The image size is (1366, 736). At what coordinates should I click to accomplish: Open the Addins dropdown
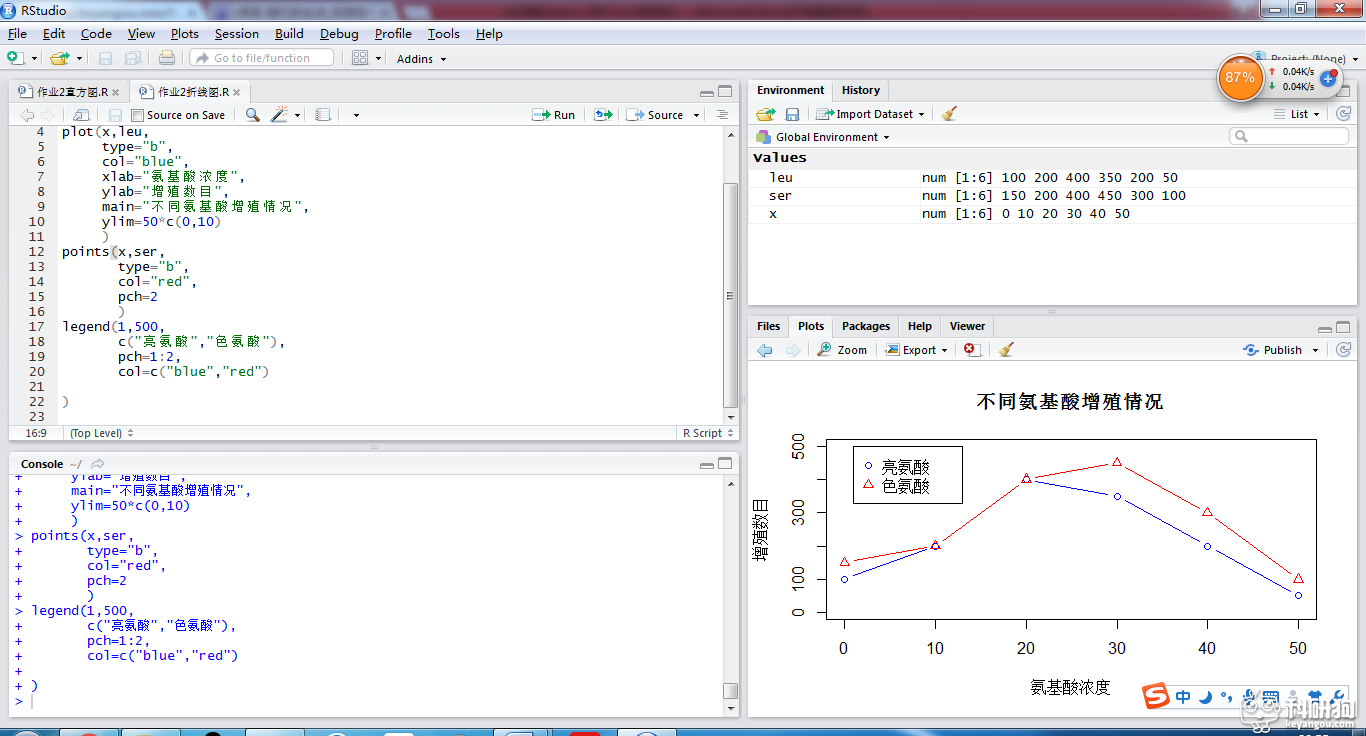421,59
